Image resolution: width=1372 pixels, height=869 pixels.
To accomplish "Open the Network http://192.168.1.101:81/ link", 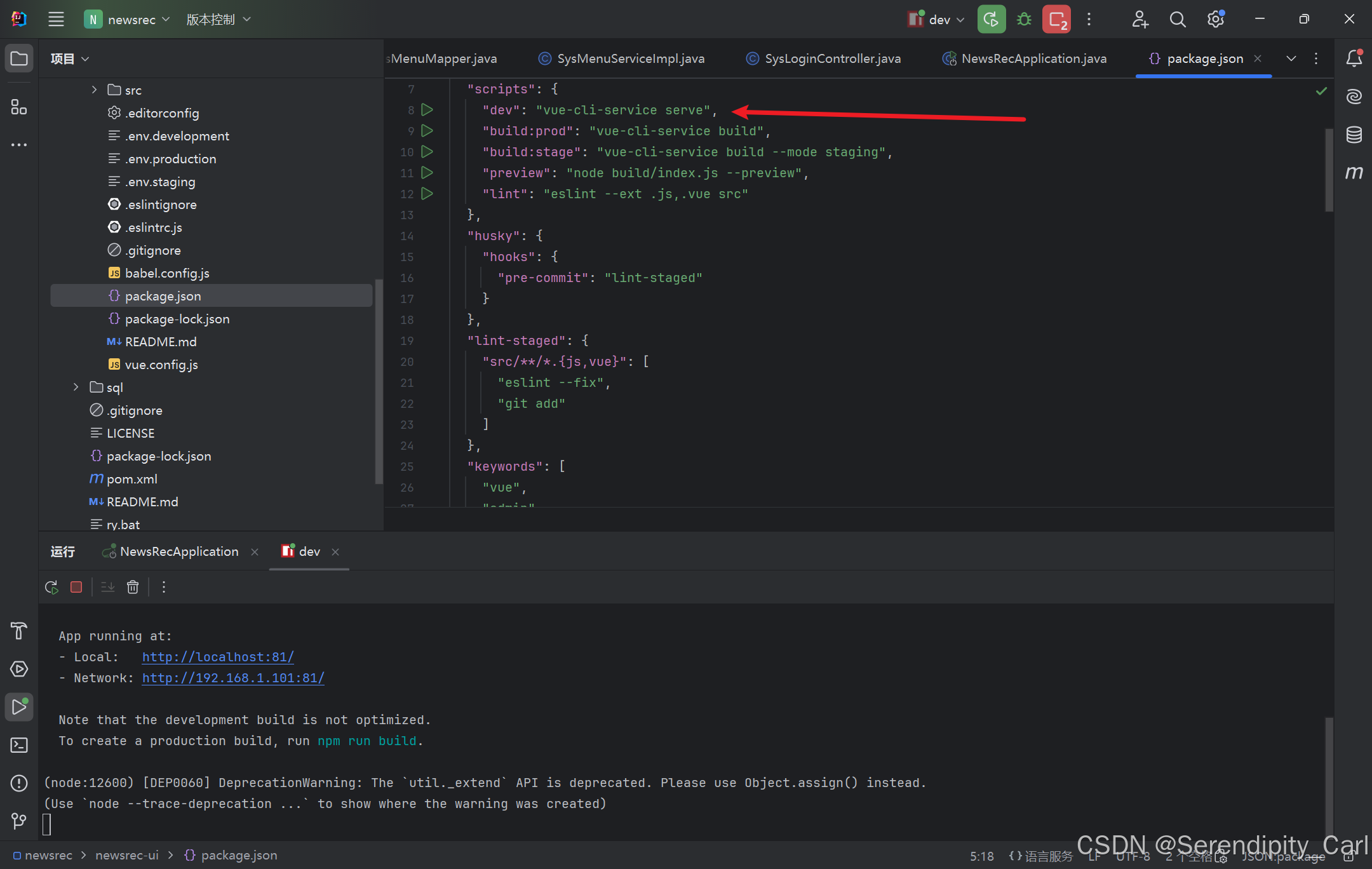I will (233, 678).
